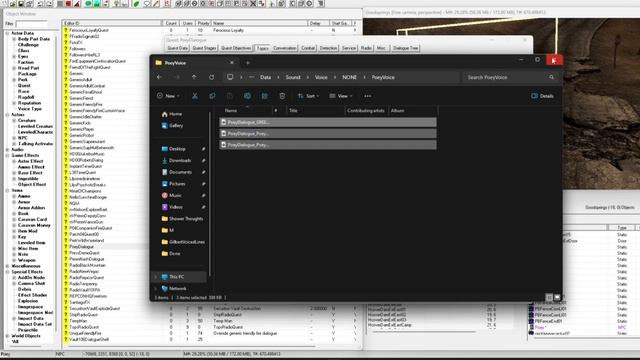Copy the selected files in Explorer

pyautogui.click(x=212, y=96)
